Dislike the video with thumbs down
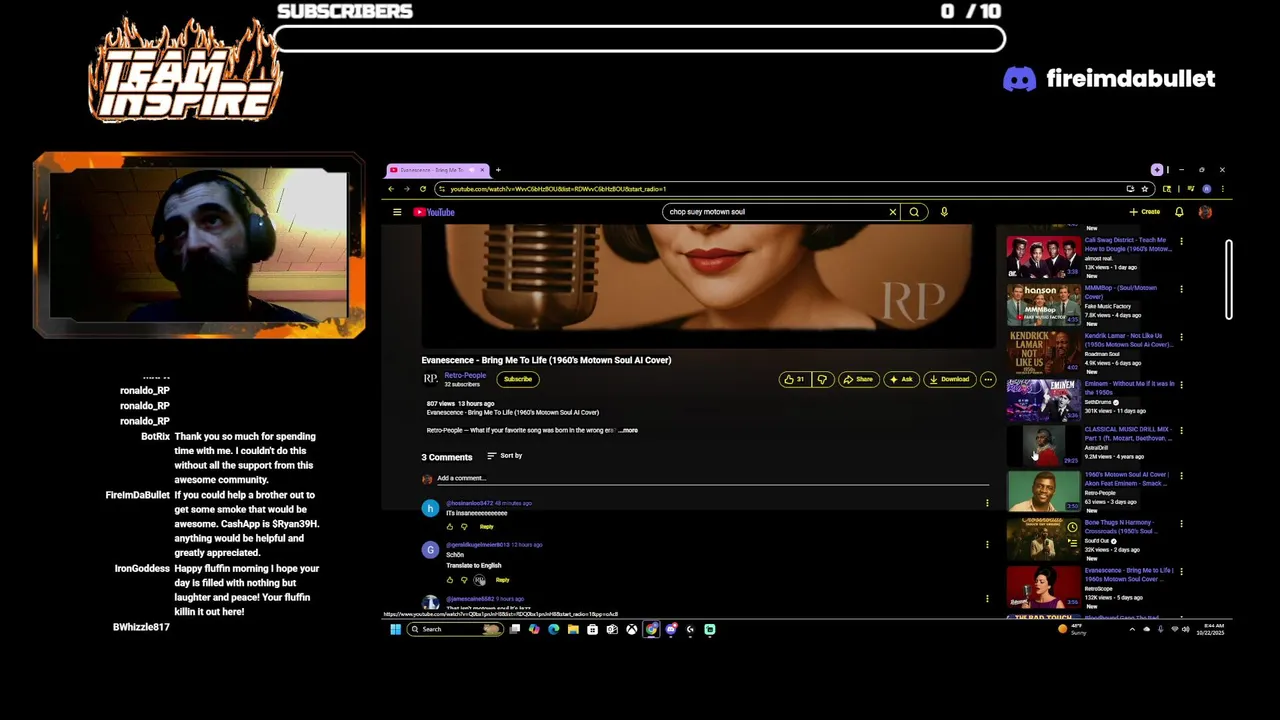1280x720 pixels. pos(822,379)
